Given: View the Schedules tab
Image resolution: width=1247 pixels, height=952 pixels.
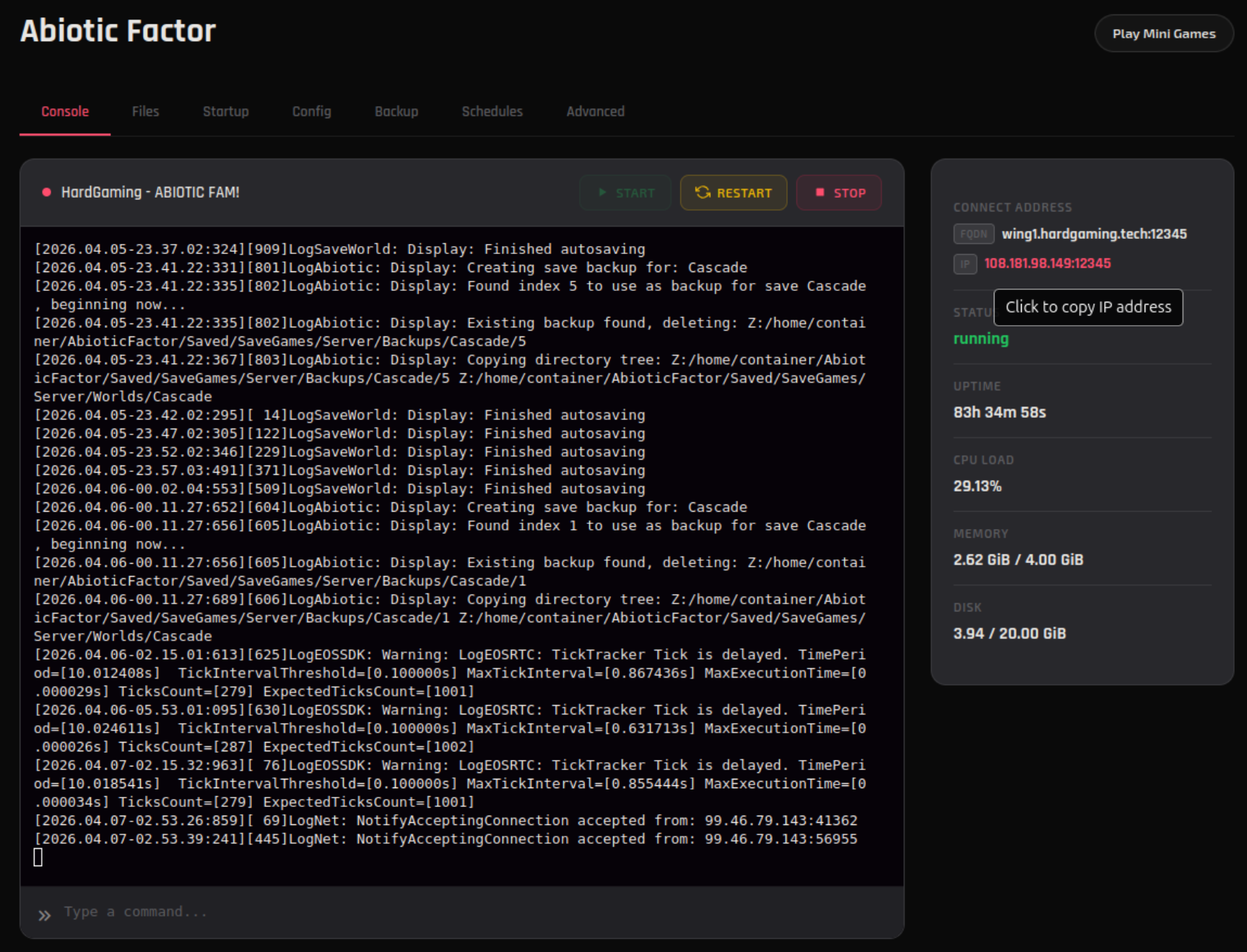Looking at the screenshot, I should pos(492,111).
